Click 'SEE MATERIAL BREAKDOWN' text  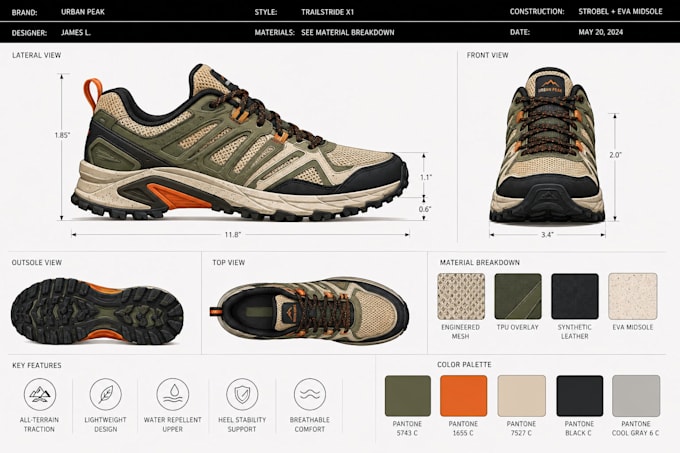[348, 33]
